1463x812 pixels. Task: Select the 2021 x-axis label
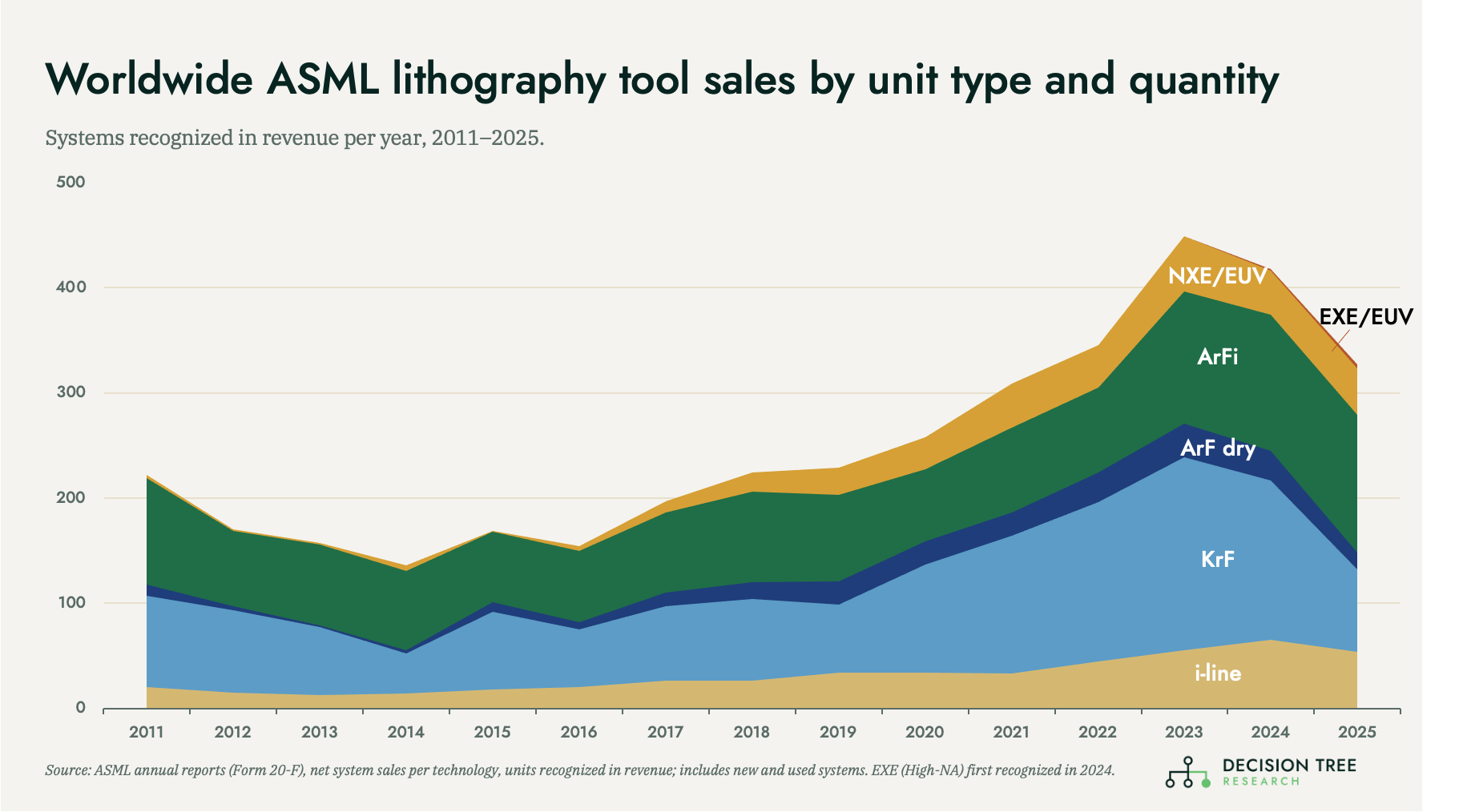1012,732
